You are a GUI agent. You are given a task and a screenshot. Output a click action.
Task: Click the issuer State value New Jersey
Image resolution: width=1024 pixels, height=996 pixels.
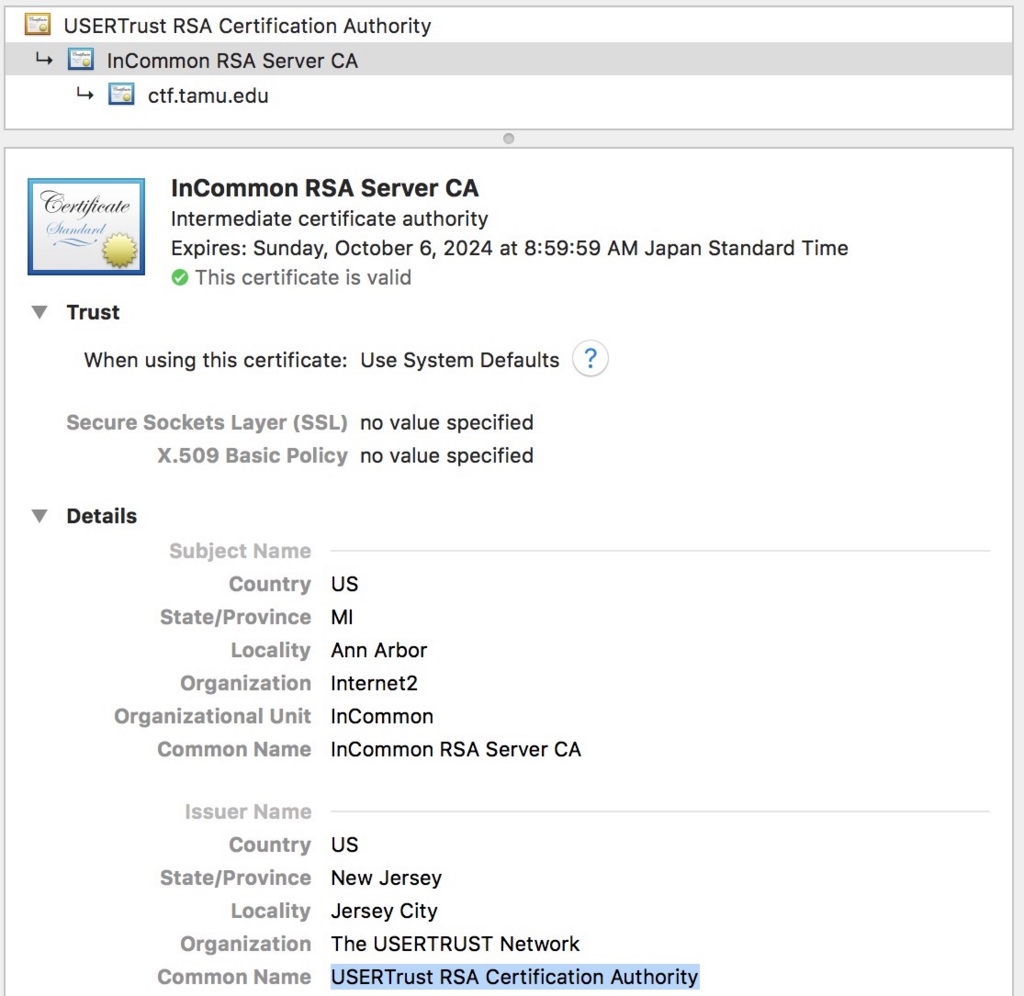pos(386,878)
